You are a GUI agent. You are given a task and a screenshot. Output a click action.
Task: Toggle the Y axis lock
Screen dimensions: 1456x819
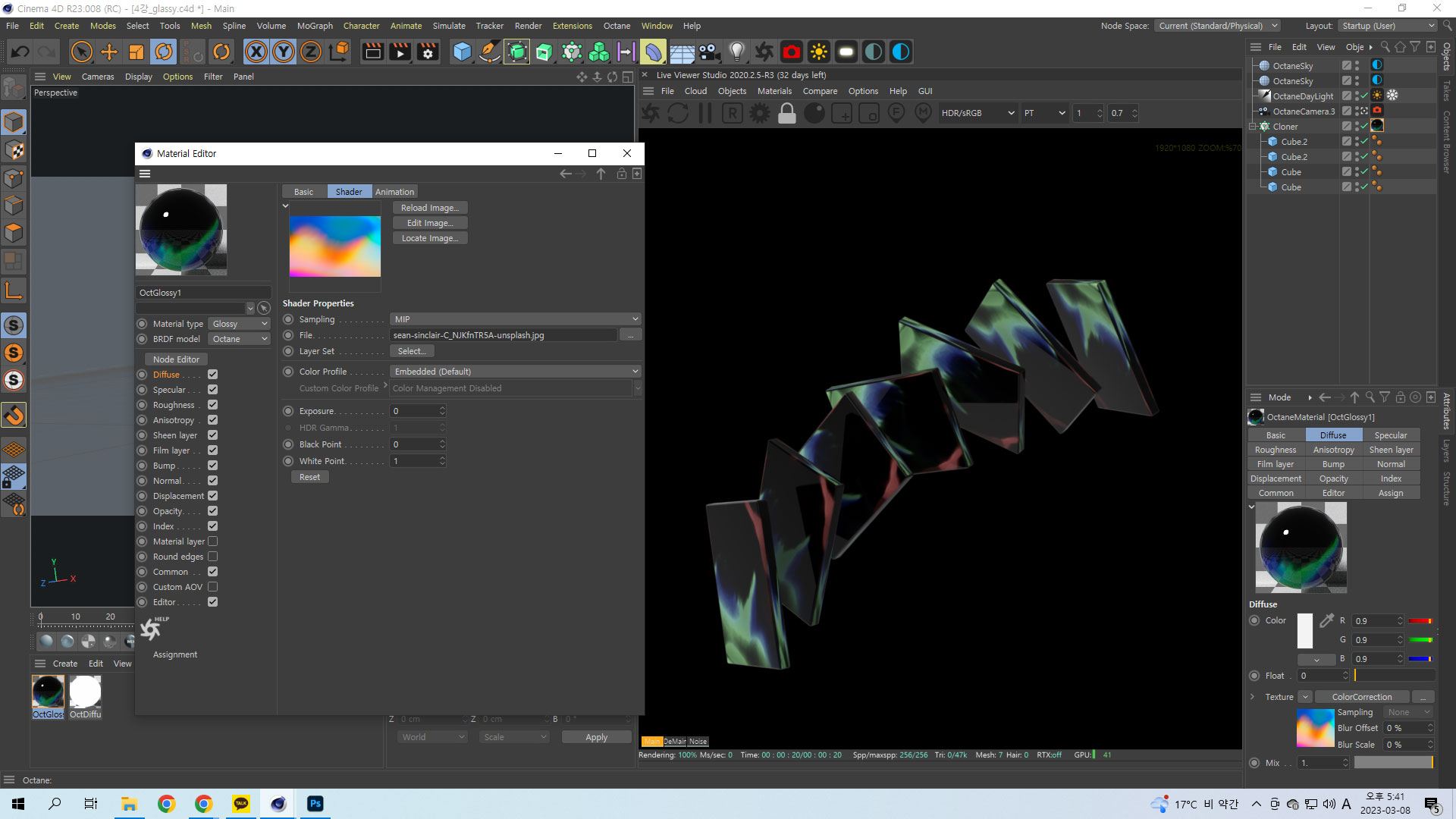[x=284, y=52]
